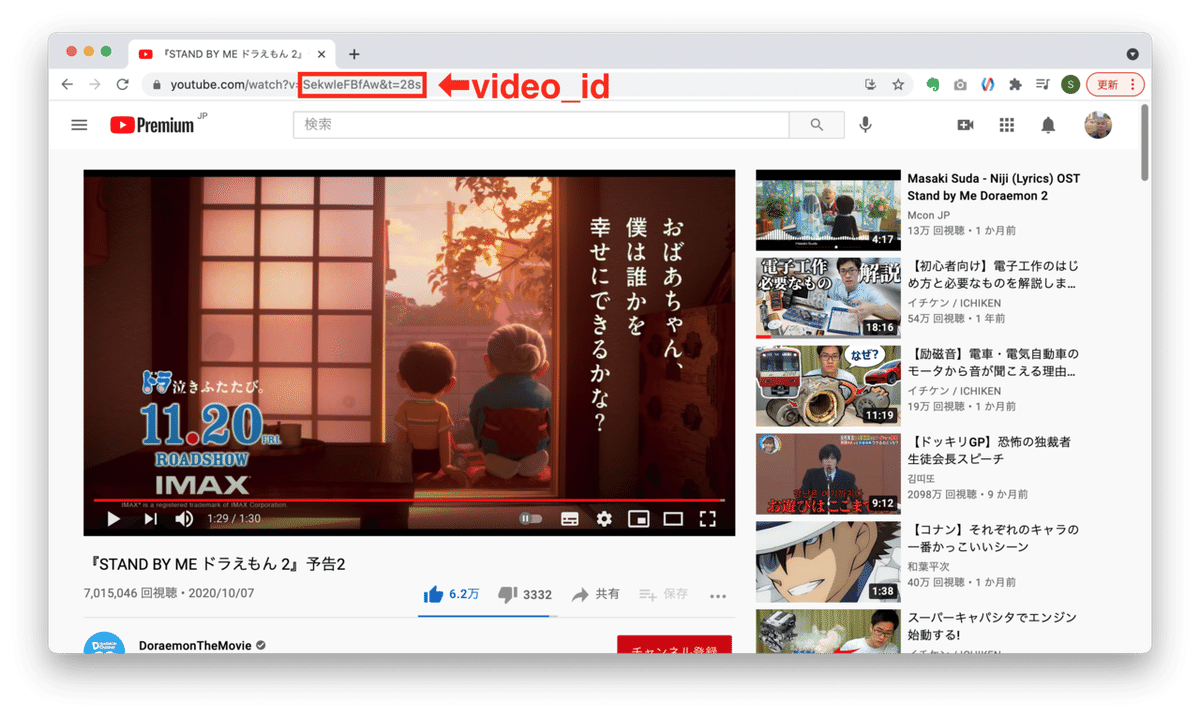
Task: Toggle theater mode rectangle icon
Action: [x=673, y=518]
